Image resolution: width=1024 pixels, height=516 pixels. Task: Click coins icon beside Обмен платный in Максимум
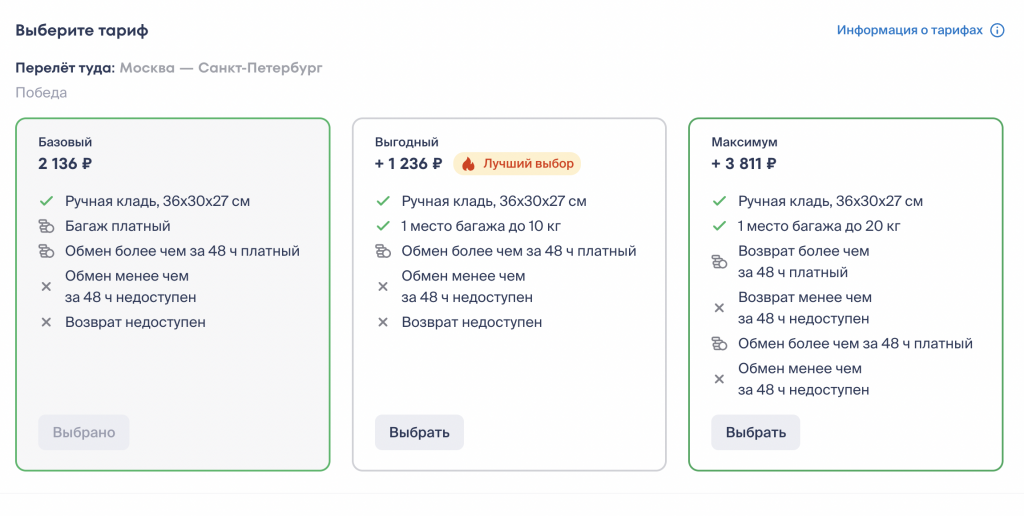pos(718,344)
